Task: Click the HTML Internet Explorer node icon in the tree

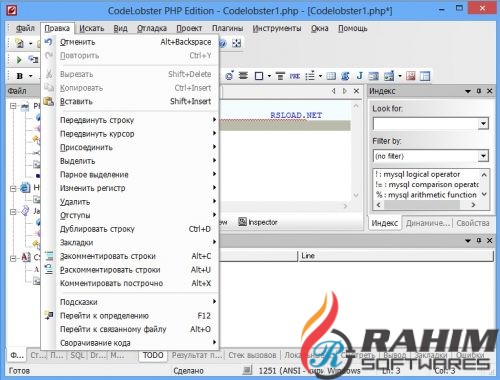Action: pyautogui.click(x=25, y=188)
